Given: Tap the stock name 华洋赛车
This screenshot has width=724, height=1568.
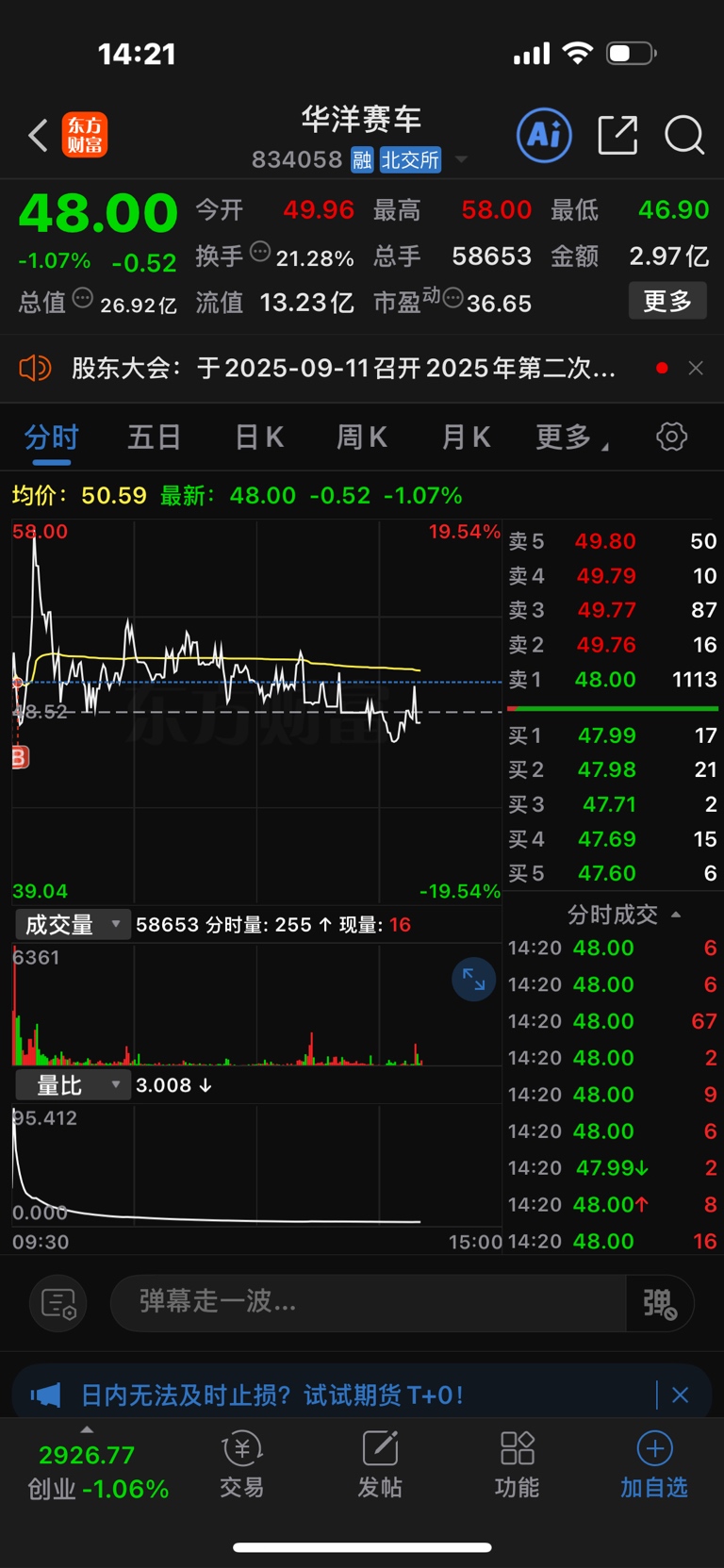Looking at the screenshot, I should click(361, 119).
